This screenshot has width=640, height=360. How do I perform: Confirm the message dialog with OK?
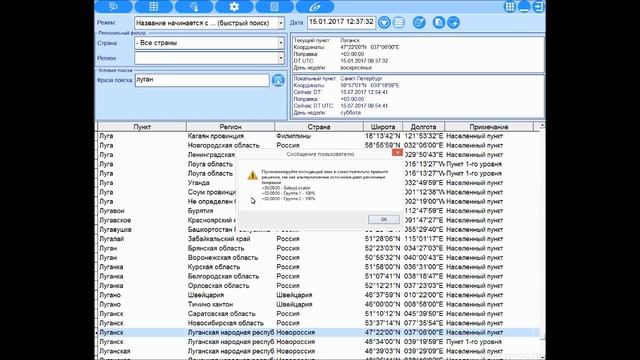384,219
